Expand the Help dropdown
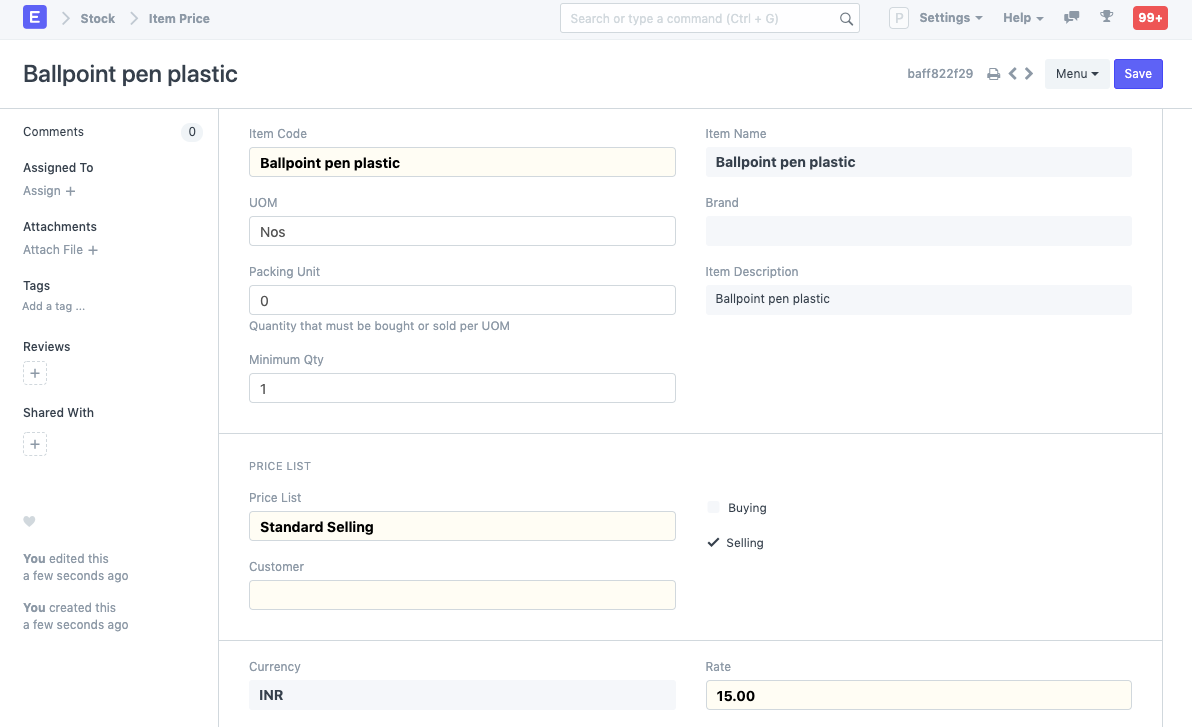Image resolution: width=1192 pixels, height=727 pixels. 1023,18
